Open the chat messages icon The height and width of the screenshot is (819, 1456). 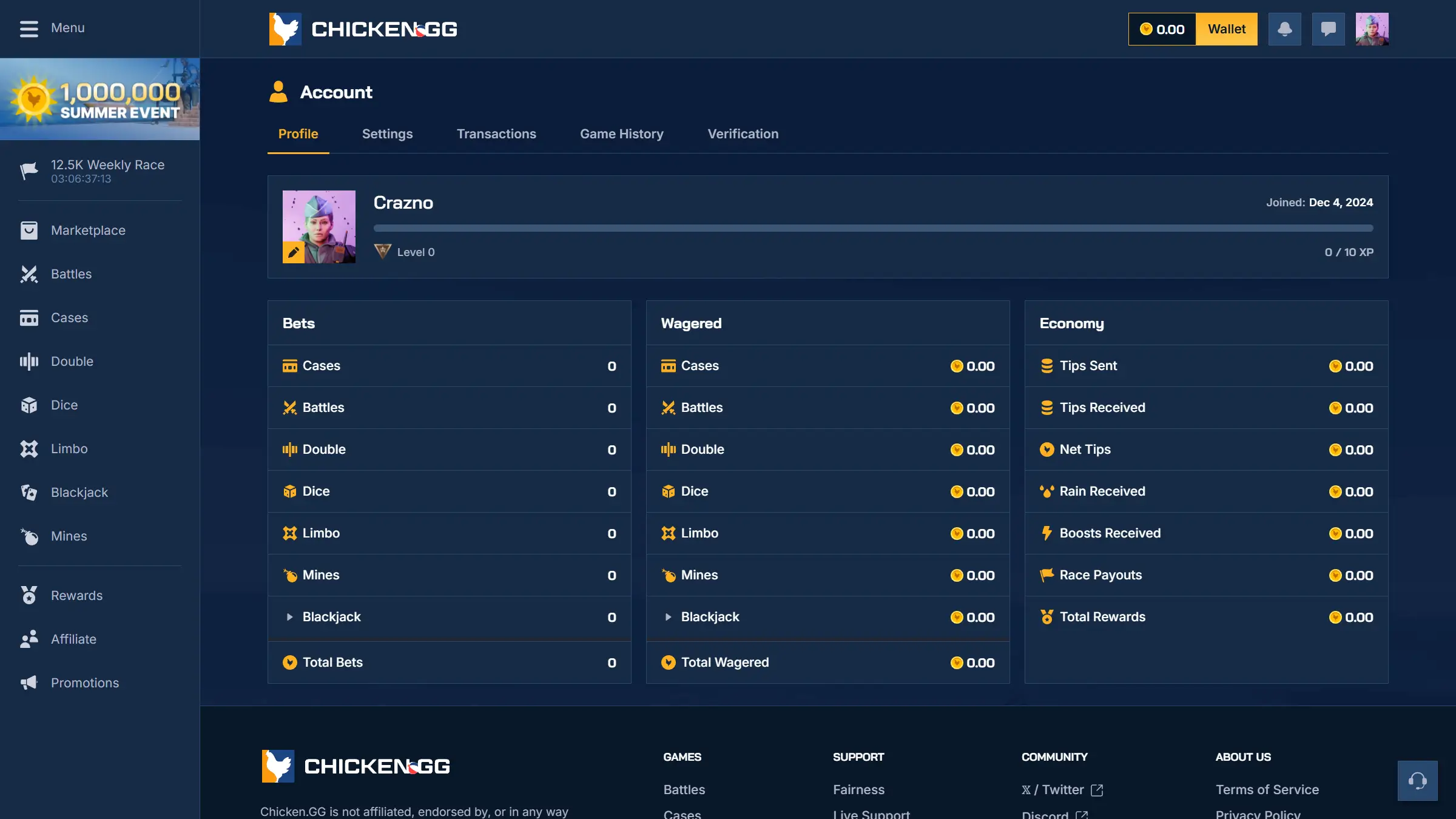pyautogui.click(x=1329, y=29)
